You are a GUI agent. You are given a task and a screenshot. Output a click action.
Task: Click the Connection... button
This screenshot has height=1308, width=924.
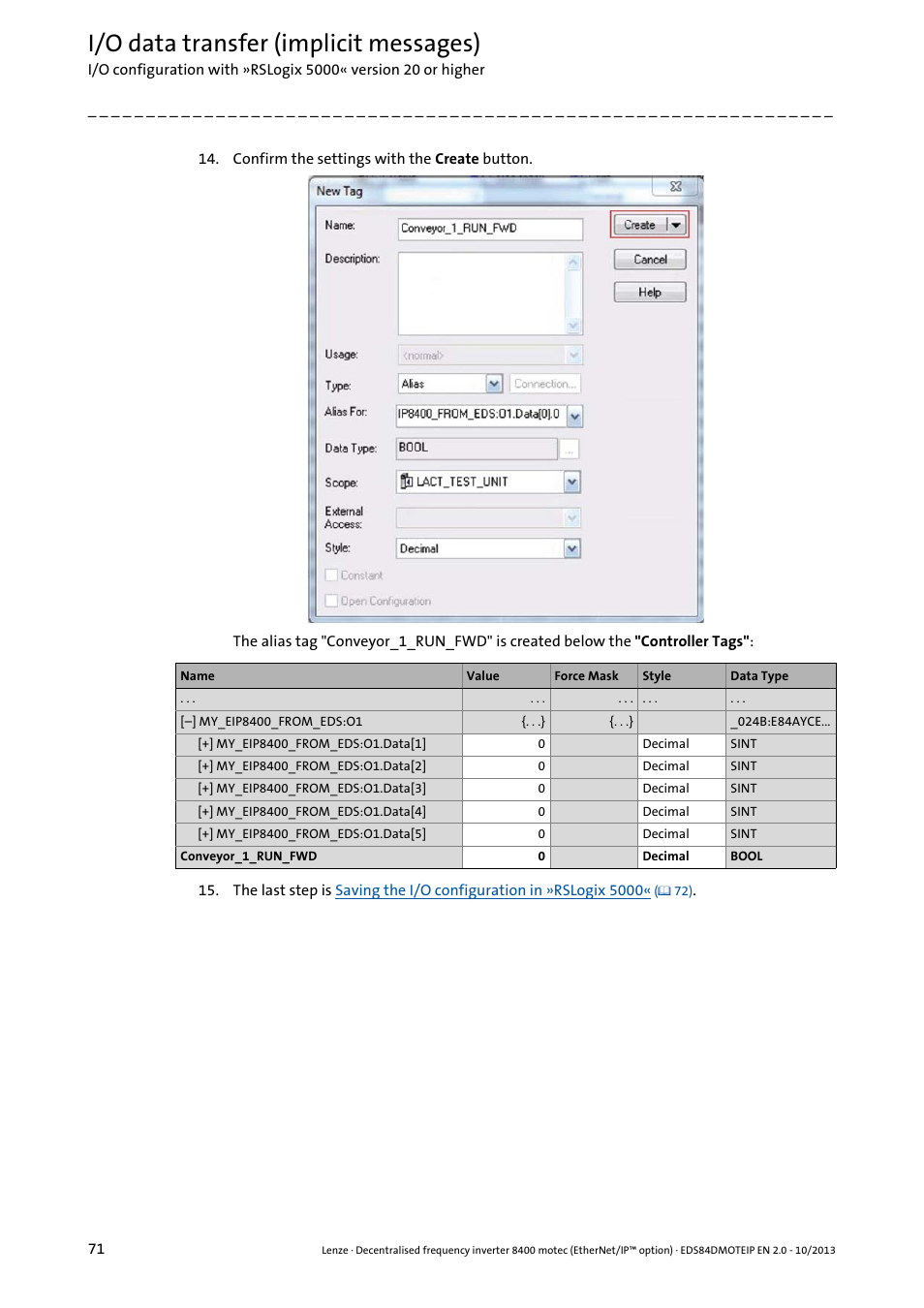click(x=544, y=384)
